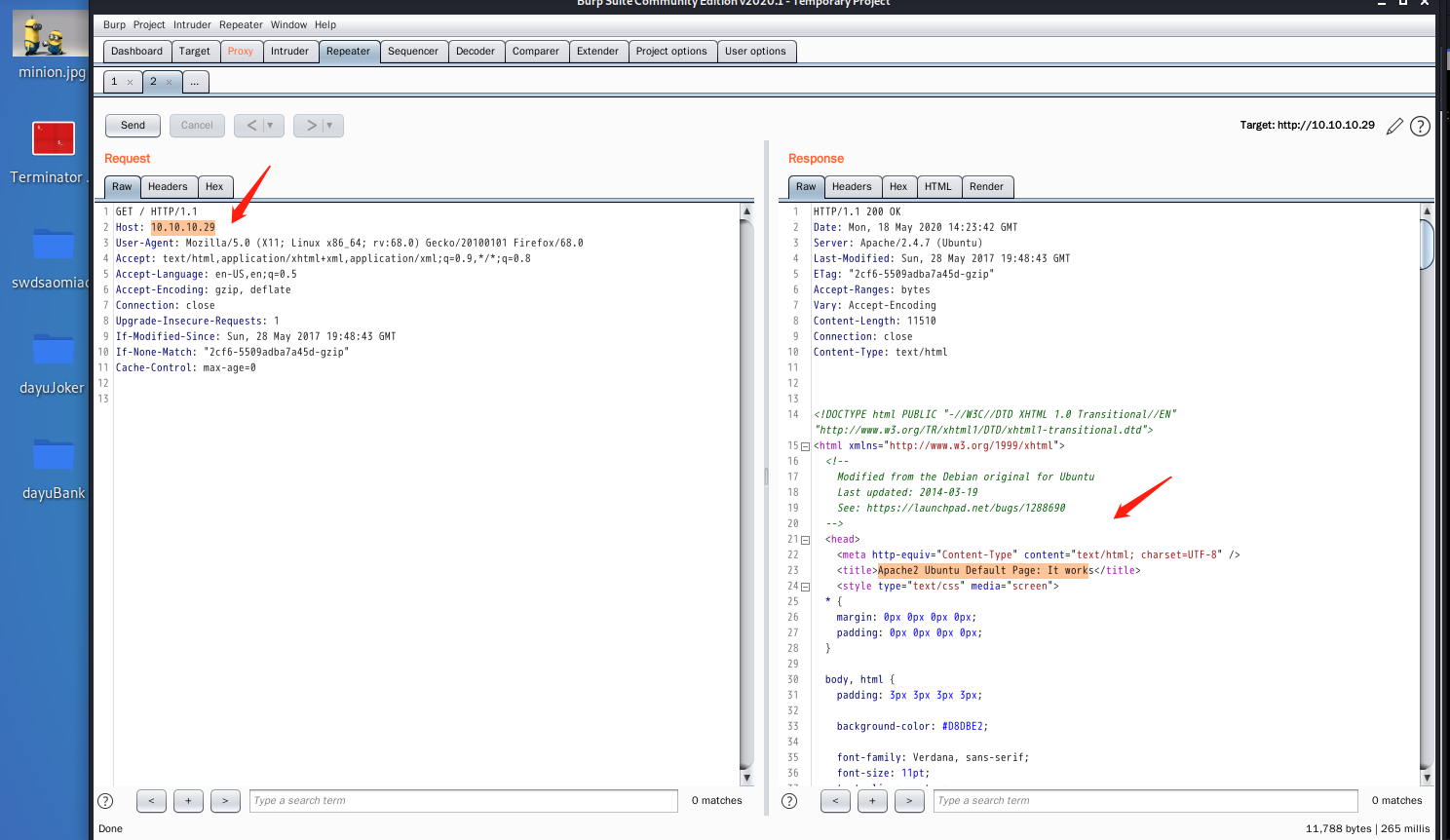Screen dimensions: 1450x840
Task: Show response Hex view
Action: [898, 187]
